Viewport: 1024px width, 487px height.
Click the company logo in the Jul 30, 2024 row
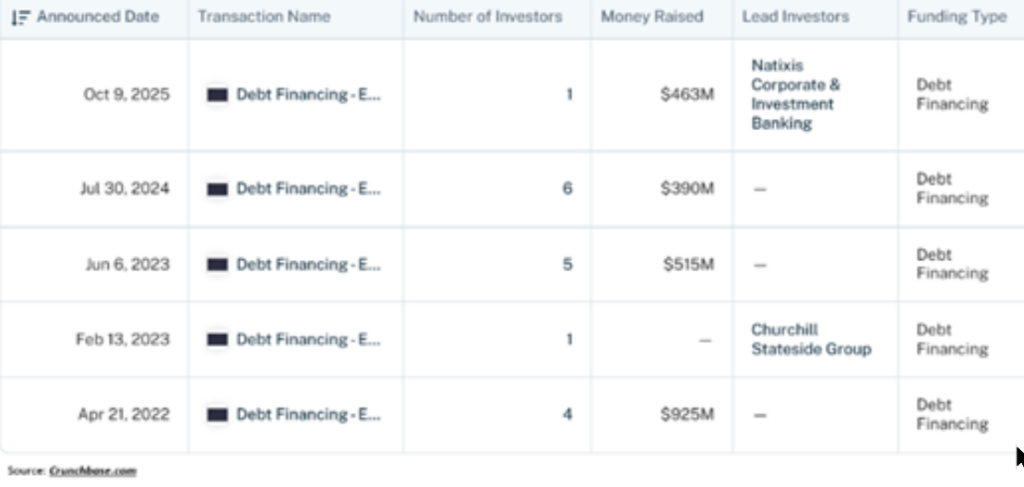click(217, 189)
